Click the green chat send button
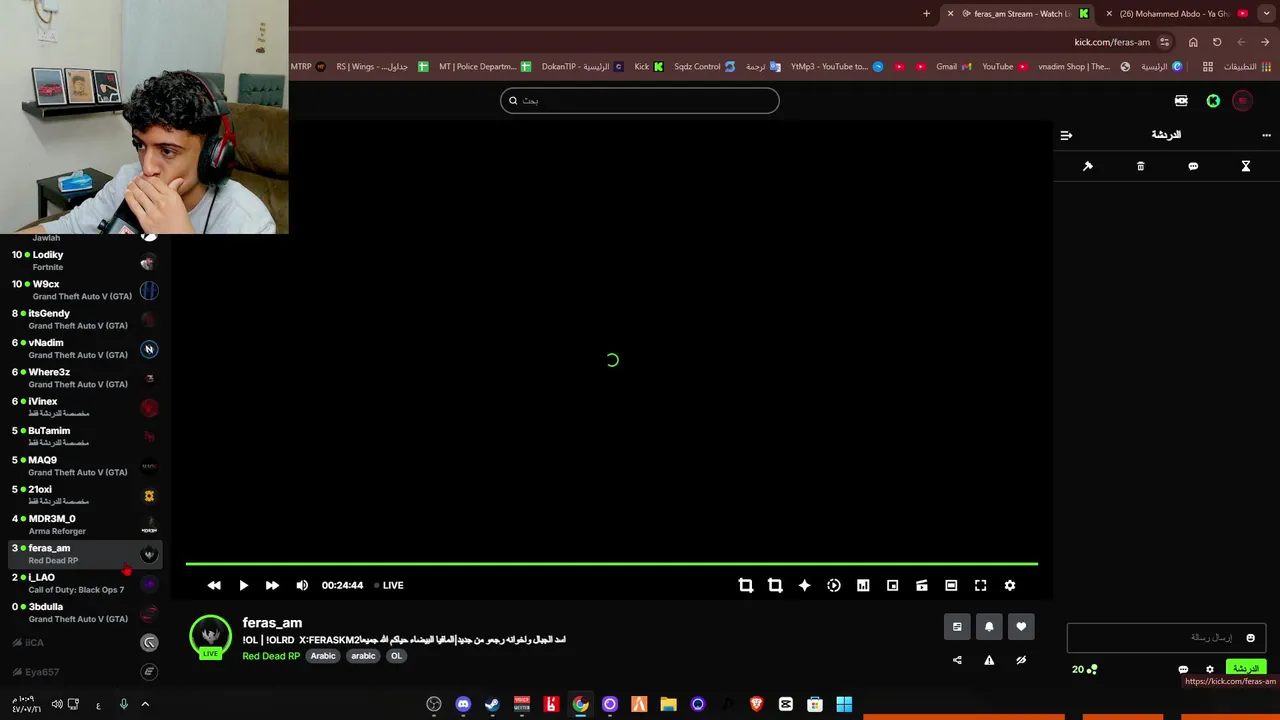The image size is (1280, 720). (1246, 668)
